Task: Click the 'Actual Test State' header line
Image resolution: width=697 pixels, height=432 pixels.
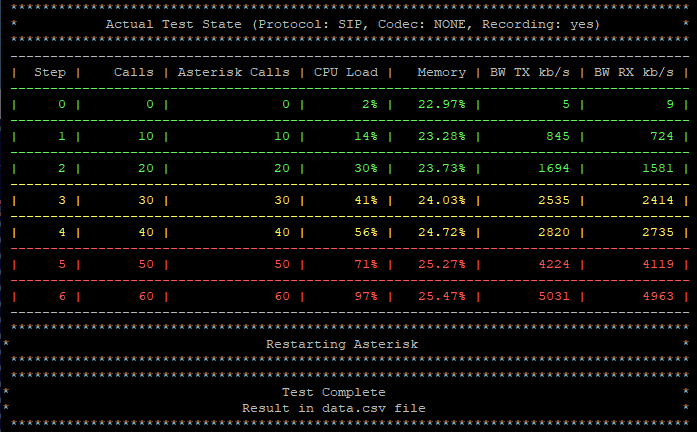Action: [x=353, y=24]
